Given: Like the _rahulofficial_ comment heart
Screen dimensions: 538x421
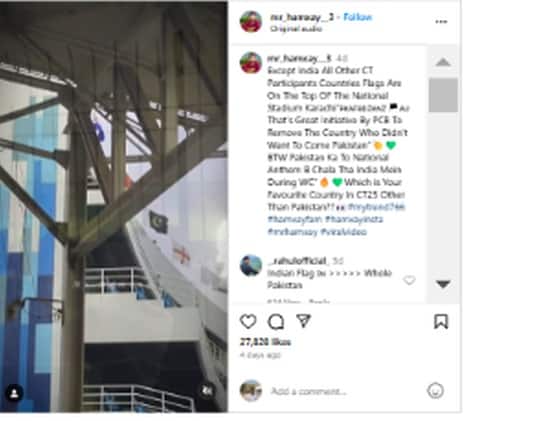Looking at the screenshot, I should click(409, 280).
